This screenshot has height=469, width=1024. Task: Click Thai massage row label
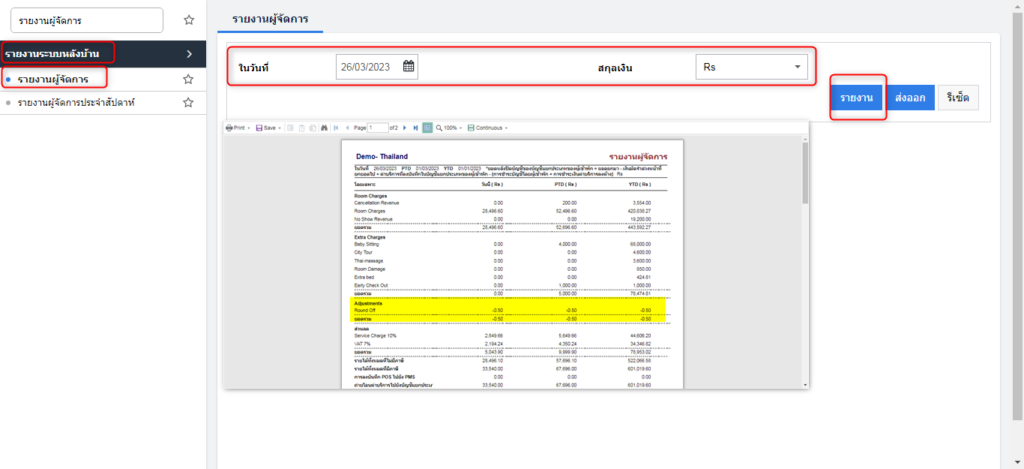[368, 260]
